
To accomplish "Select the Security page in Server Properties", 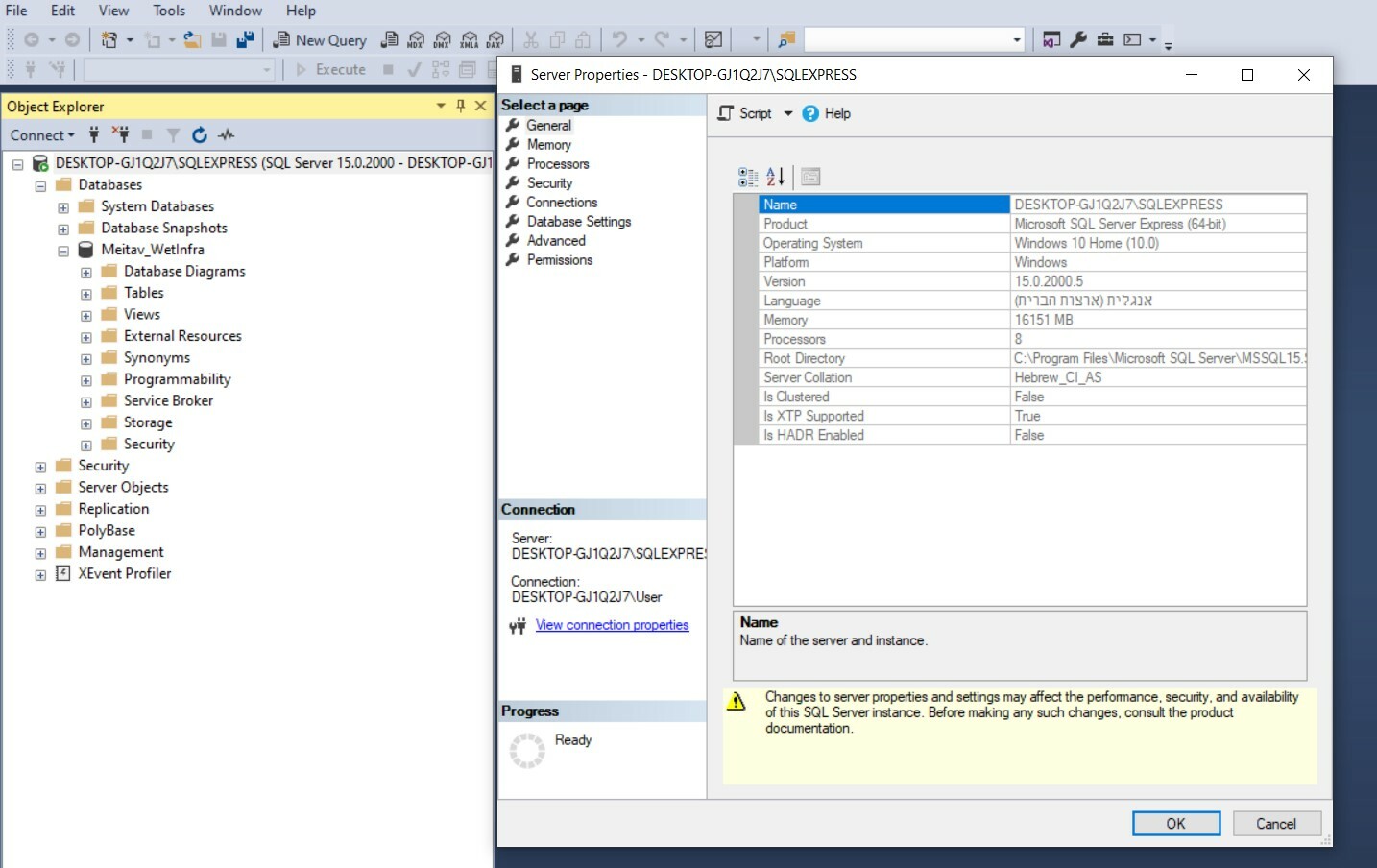I will pos(549,183).
